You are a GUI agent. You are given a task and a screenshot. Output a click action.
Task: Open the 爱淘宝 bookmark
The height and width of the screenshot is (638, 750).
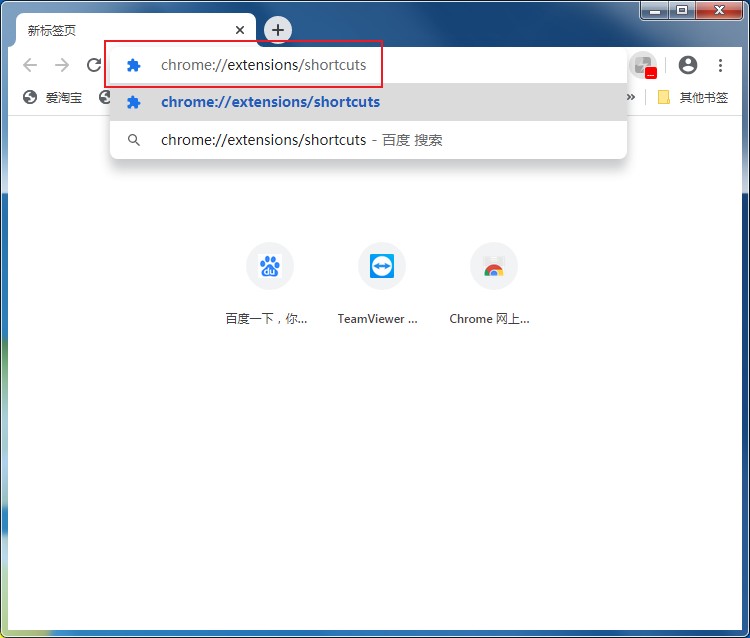pyautogui.click(x=53, y=97)
